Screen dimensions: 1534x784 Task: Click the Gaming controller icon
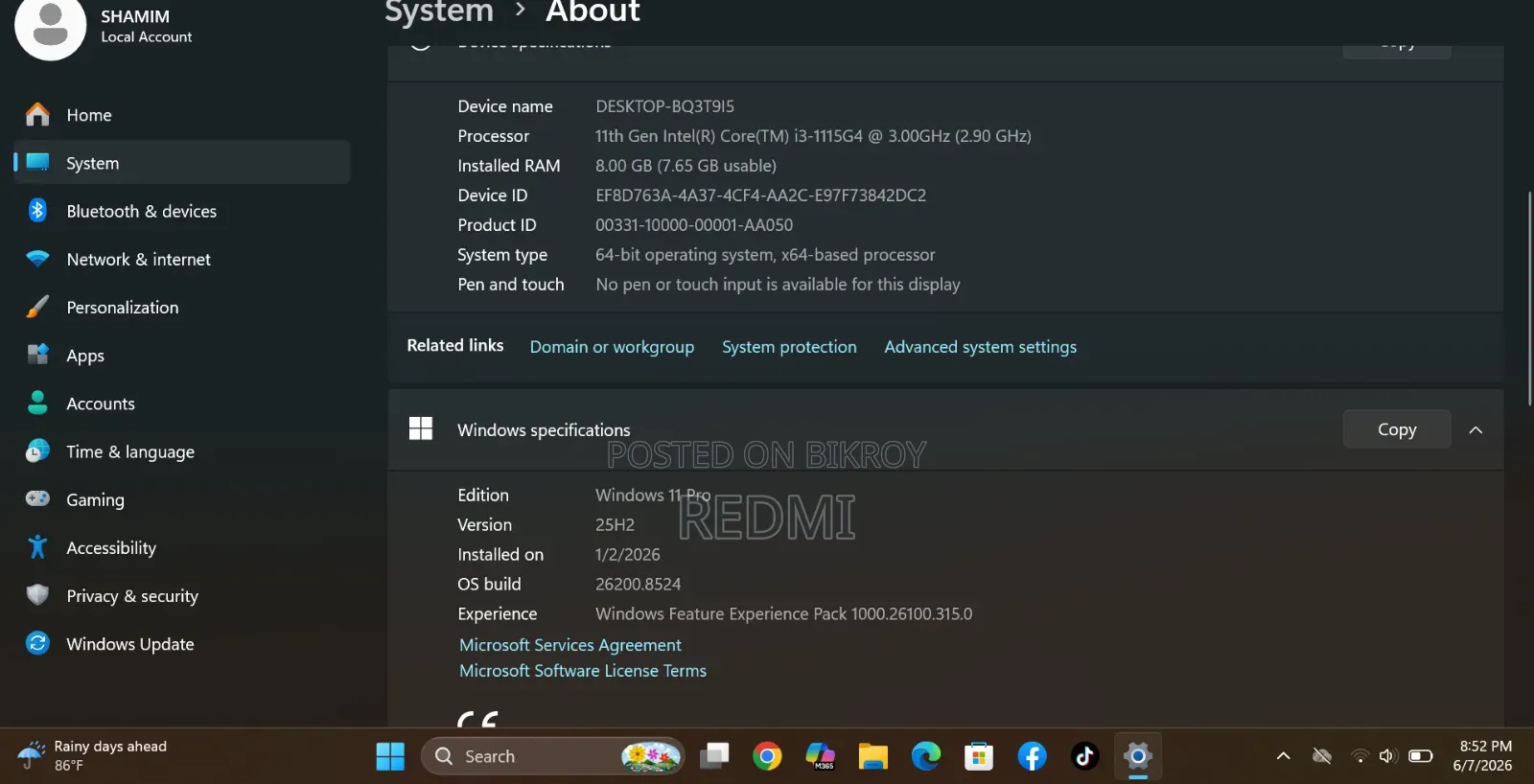(37, 498)
